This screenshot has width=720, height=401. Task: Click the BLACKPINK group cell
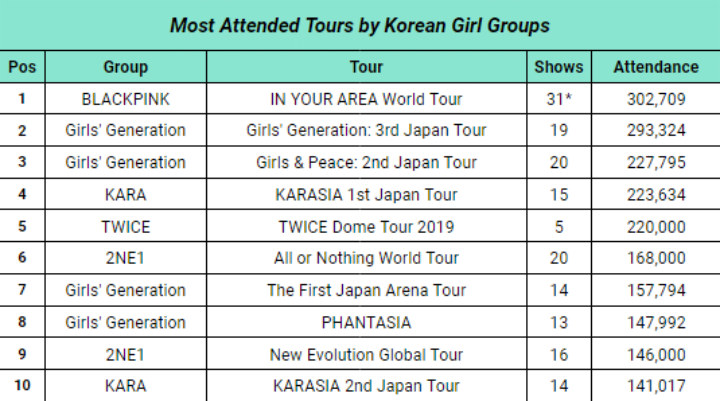point(126,99)
